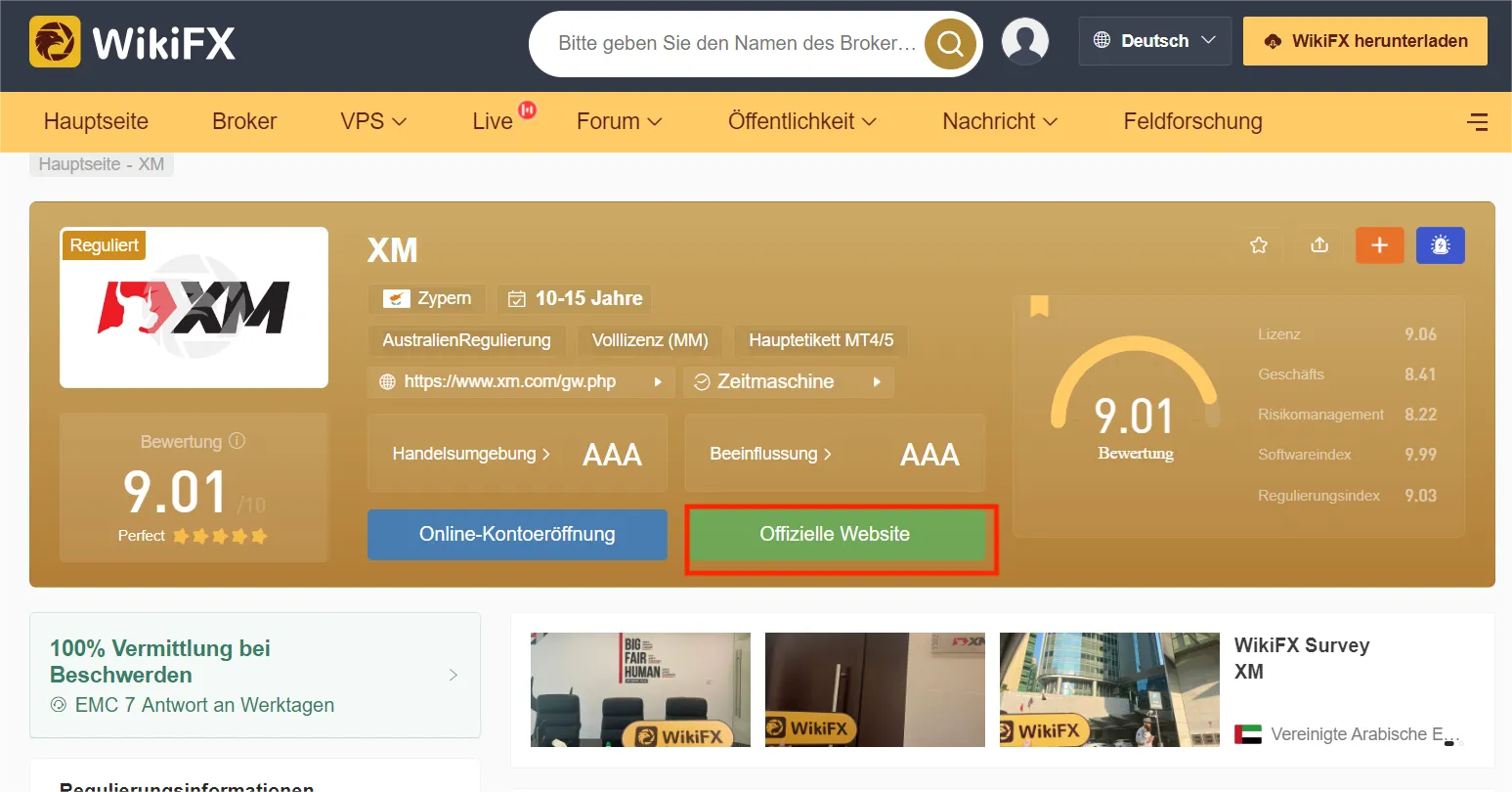Click the Offizielle Website button
1512x792 pixels.
[836, 535]
